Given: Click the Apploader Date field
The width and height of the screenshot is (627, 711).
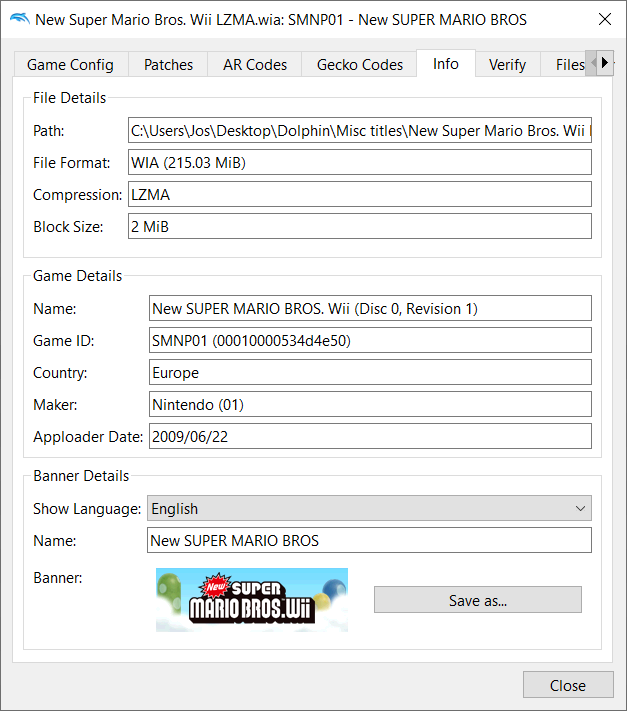Looking at the screenshot, I should [x=370, y=436].
